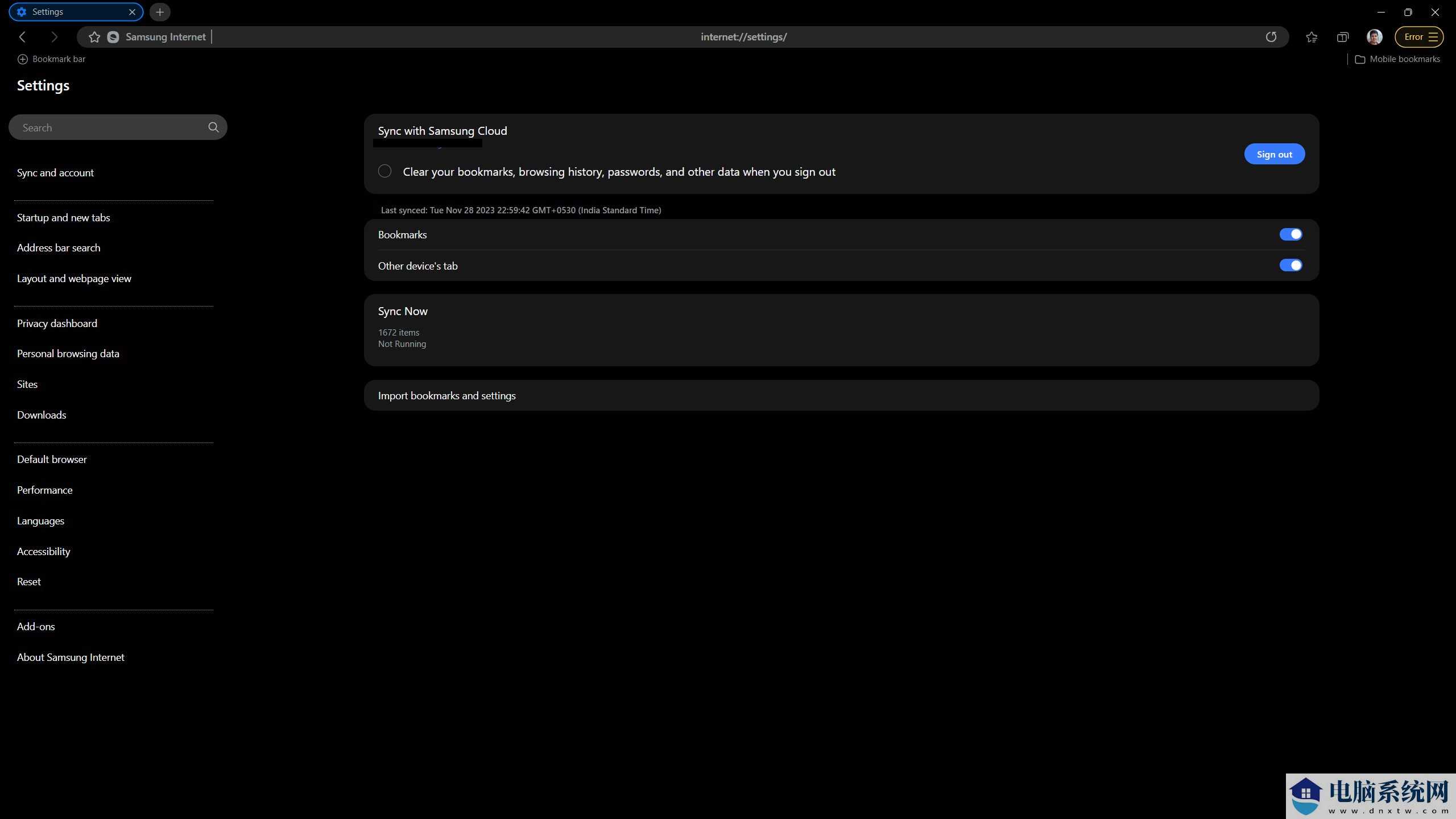
Task: Select the Settings browser tab
Action: 76,12
